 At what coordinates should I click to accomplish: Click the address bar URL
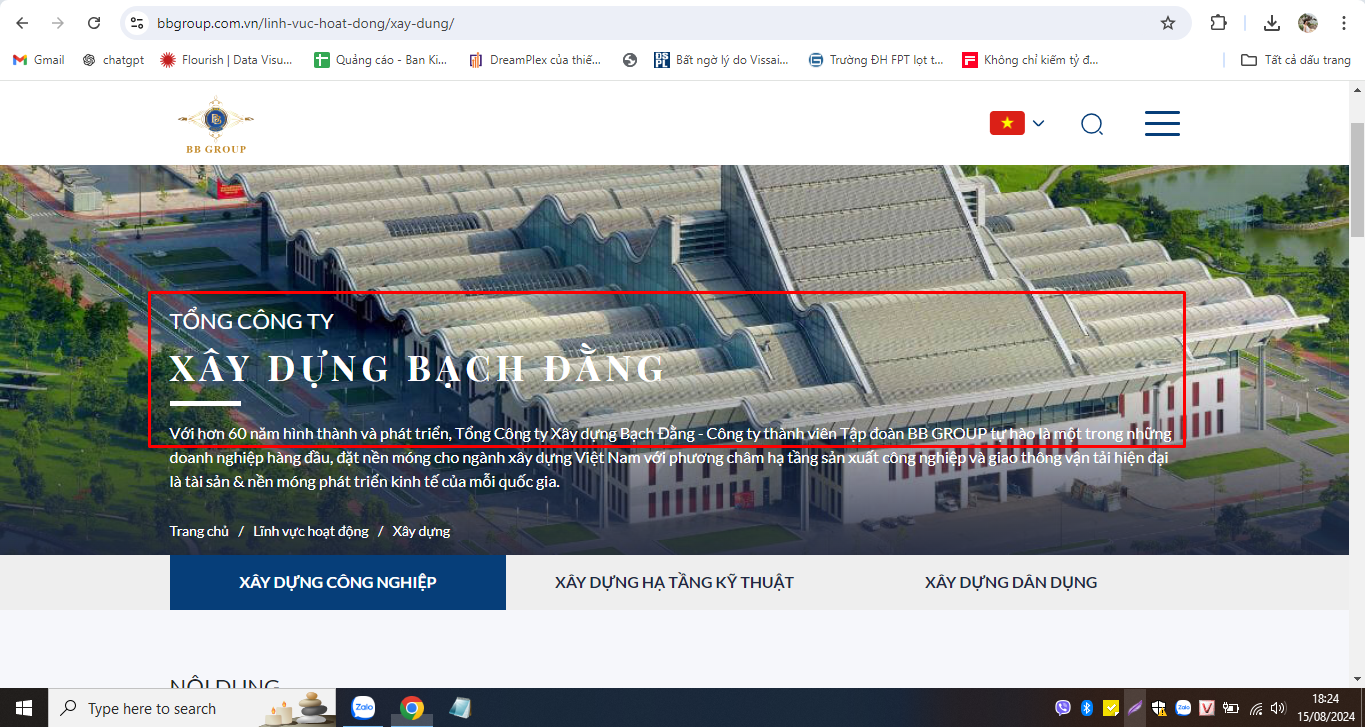305,23
